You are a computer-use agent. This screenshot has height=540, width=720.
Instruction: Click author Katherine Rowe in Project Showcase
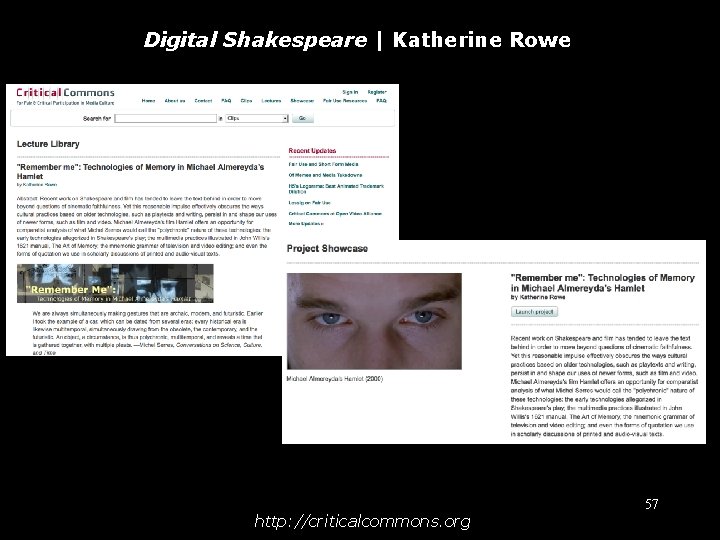(x=542, y=297)
